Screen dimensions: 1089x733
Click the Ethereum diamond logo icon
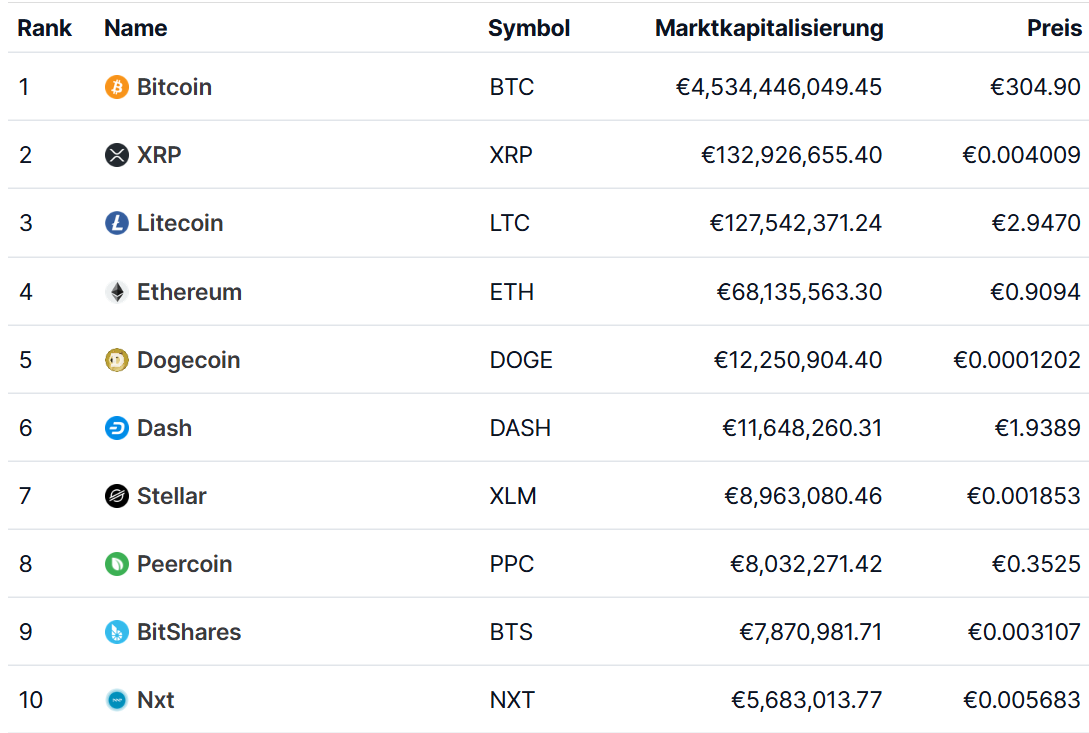pos(117,292)
